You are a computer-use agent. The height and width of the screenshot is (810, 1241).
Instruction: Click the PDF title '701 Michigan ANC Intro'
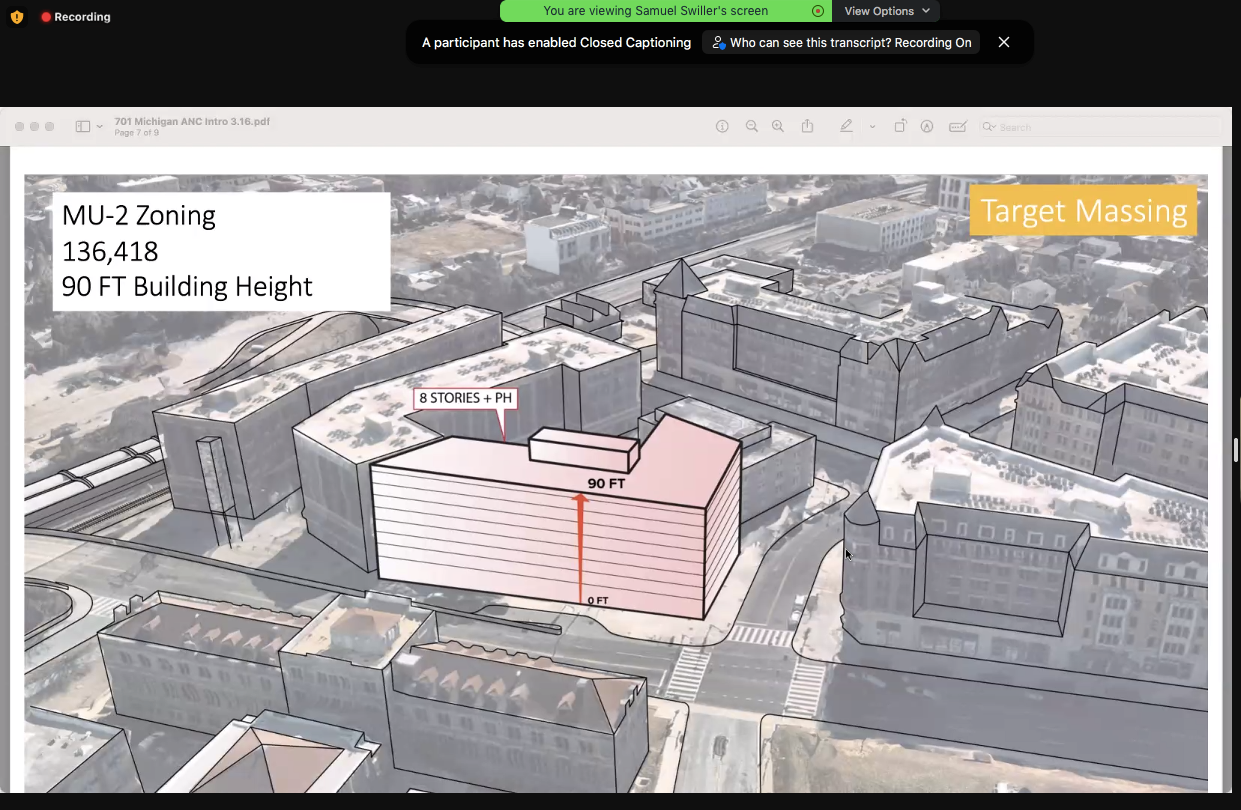coord(192,122)
